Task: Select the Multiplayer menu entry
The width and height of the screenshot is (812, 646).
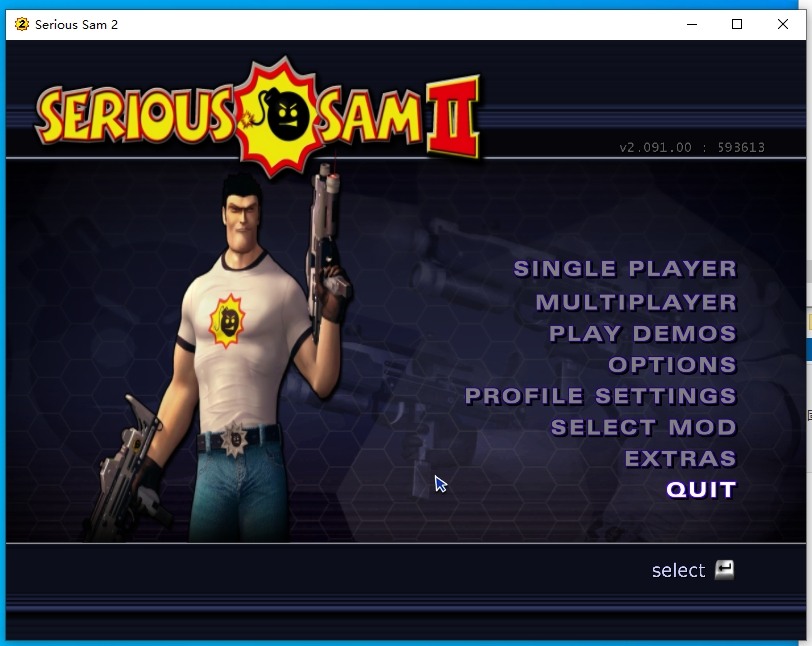Action: [x=636, y=302]
